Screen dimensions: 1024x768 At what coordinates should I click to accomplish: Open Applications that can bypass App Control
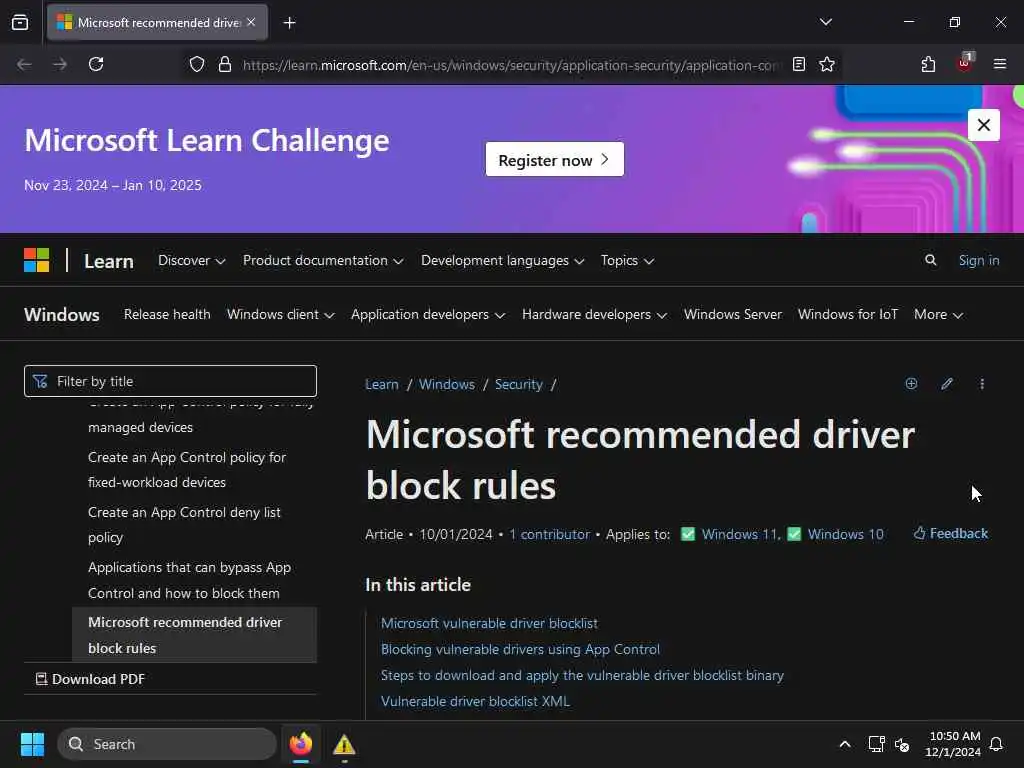click(189, 580)
